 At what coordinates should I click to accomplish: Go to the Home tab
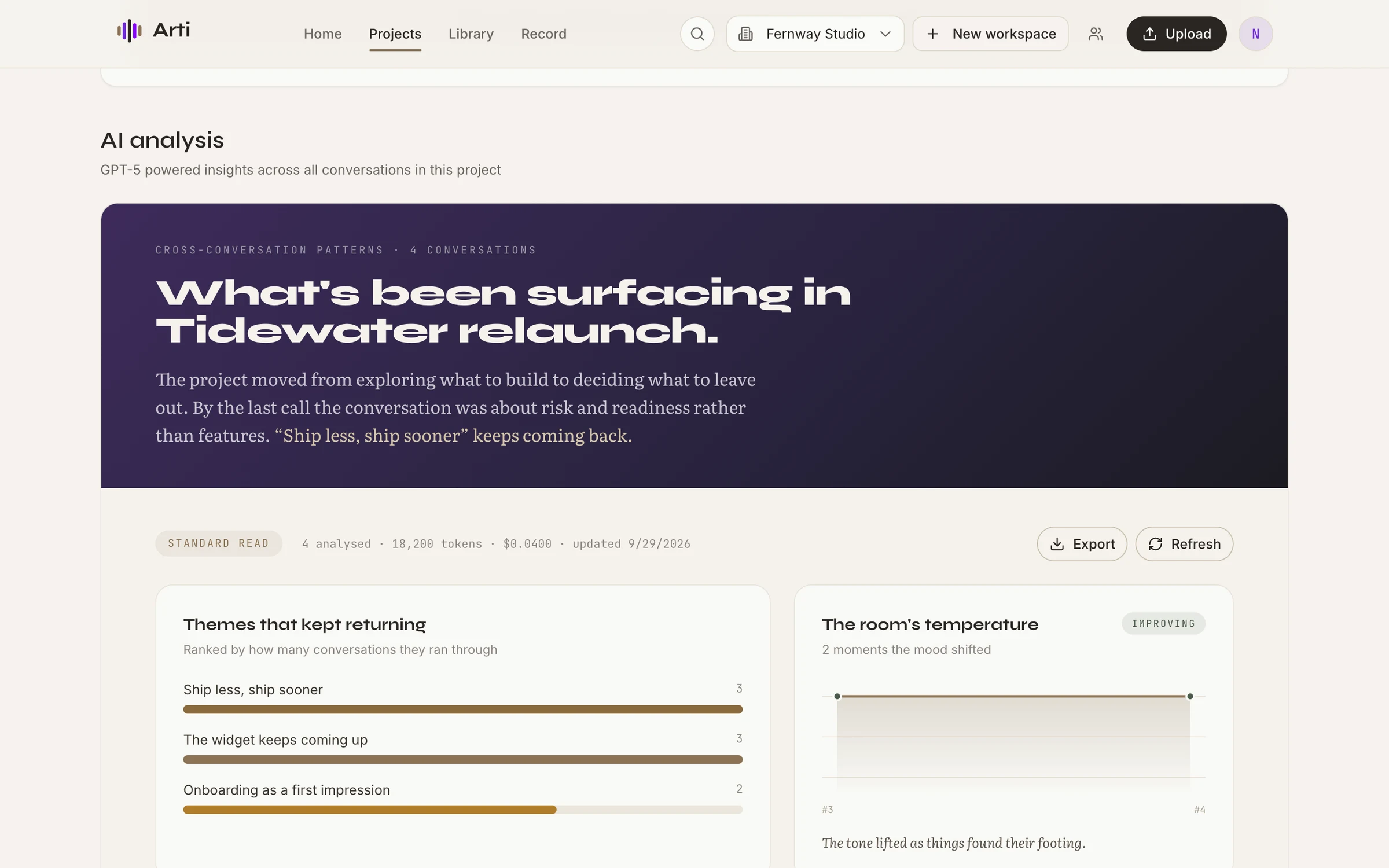(x=322, y=34)
